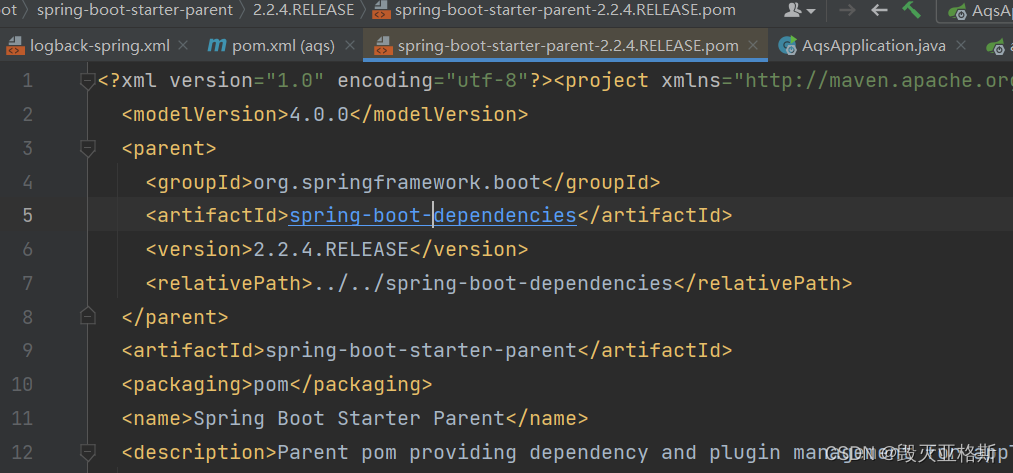This screenshot has height=473, width=1013.
Task: Collapse the parent block fold on line 3
Action: point(87,148)
